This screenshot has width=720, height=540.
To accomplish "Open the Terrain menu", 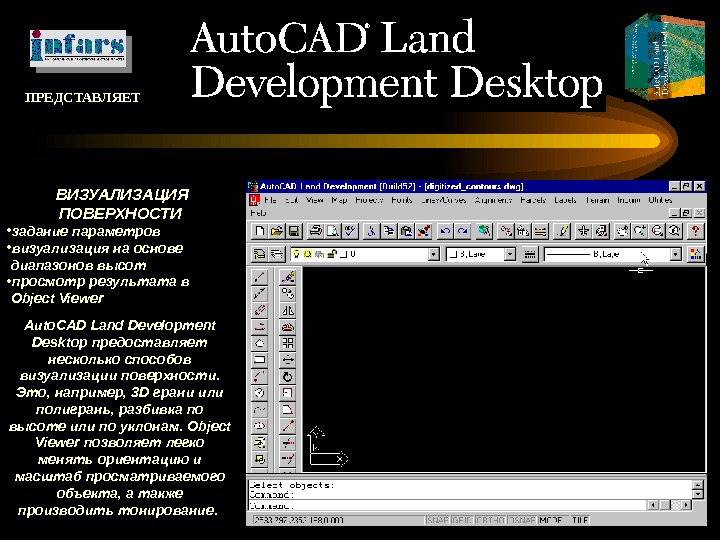I will [x=597, y=200].
